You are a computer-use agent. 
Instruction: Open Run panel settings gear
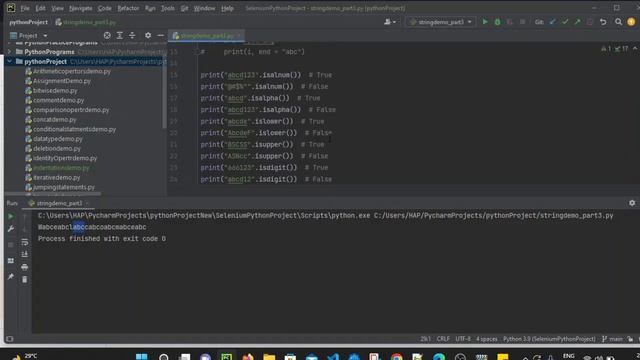tap(632, 203)
